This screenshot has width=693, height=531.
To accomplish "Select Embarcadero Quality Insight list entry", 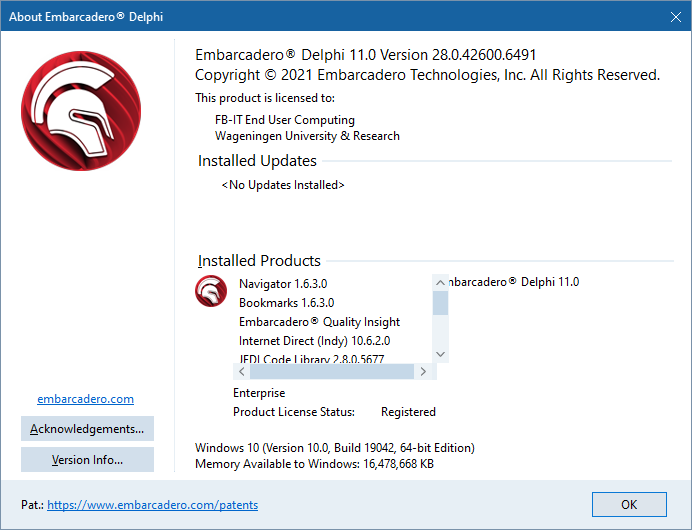I will coord(319,322).
